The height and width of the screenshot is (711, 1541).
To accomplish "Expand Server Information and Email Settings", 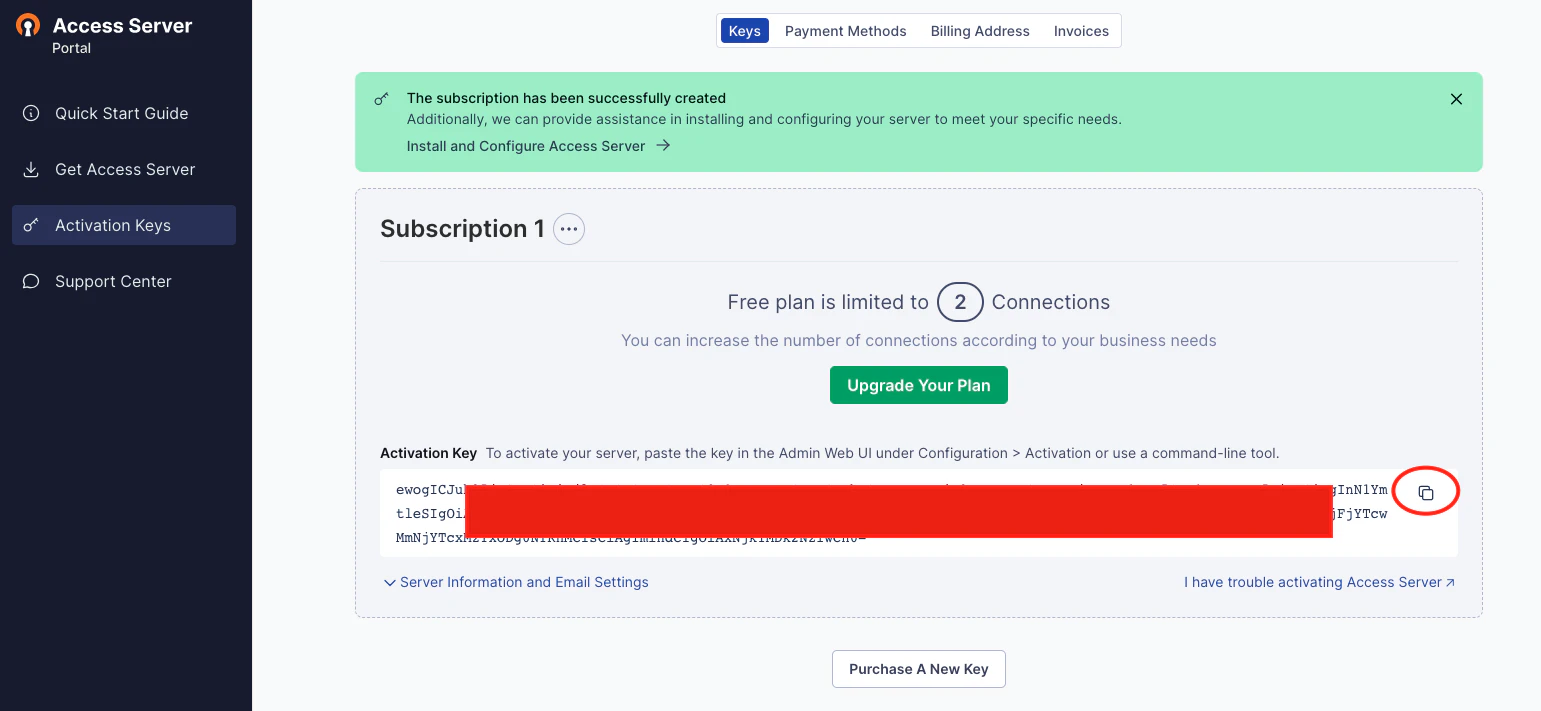I will (516, 582).
